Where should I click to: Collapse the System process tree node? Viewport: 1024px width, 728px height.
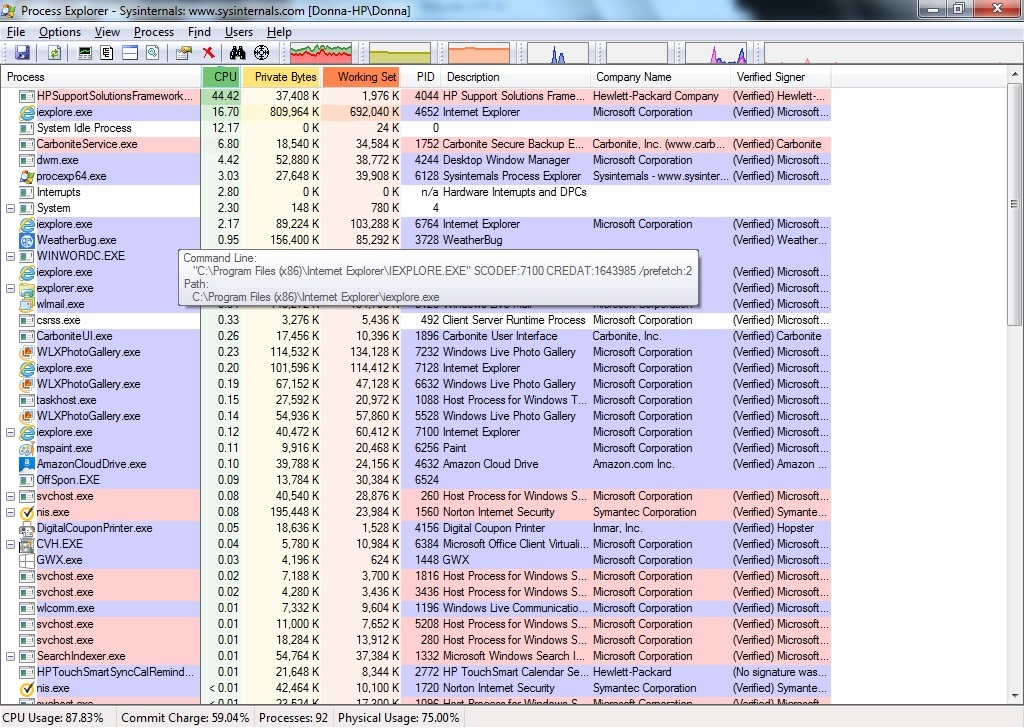coord(10,208)
